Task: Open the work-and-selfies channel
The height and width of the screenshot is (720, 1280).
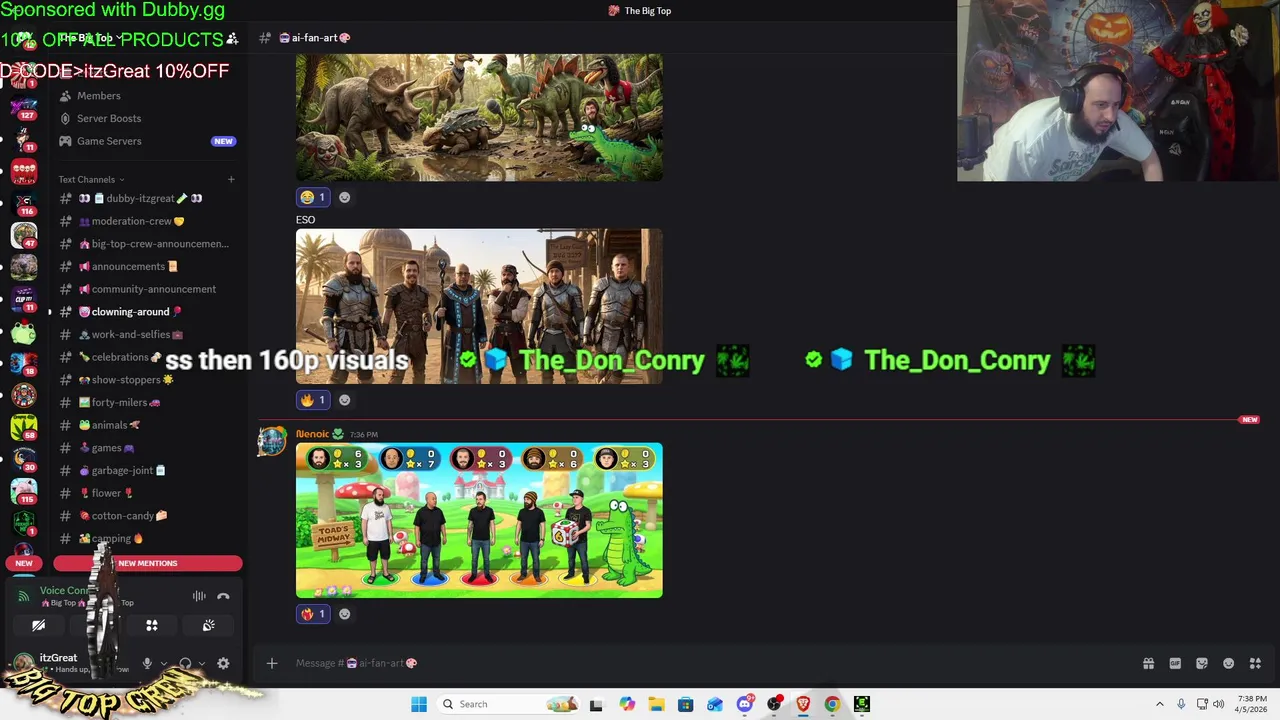Action: (x=147, y=335)
